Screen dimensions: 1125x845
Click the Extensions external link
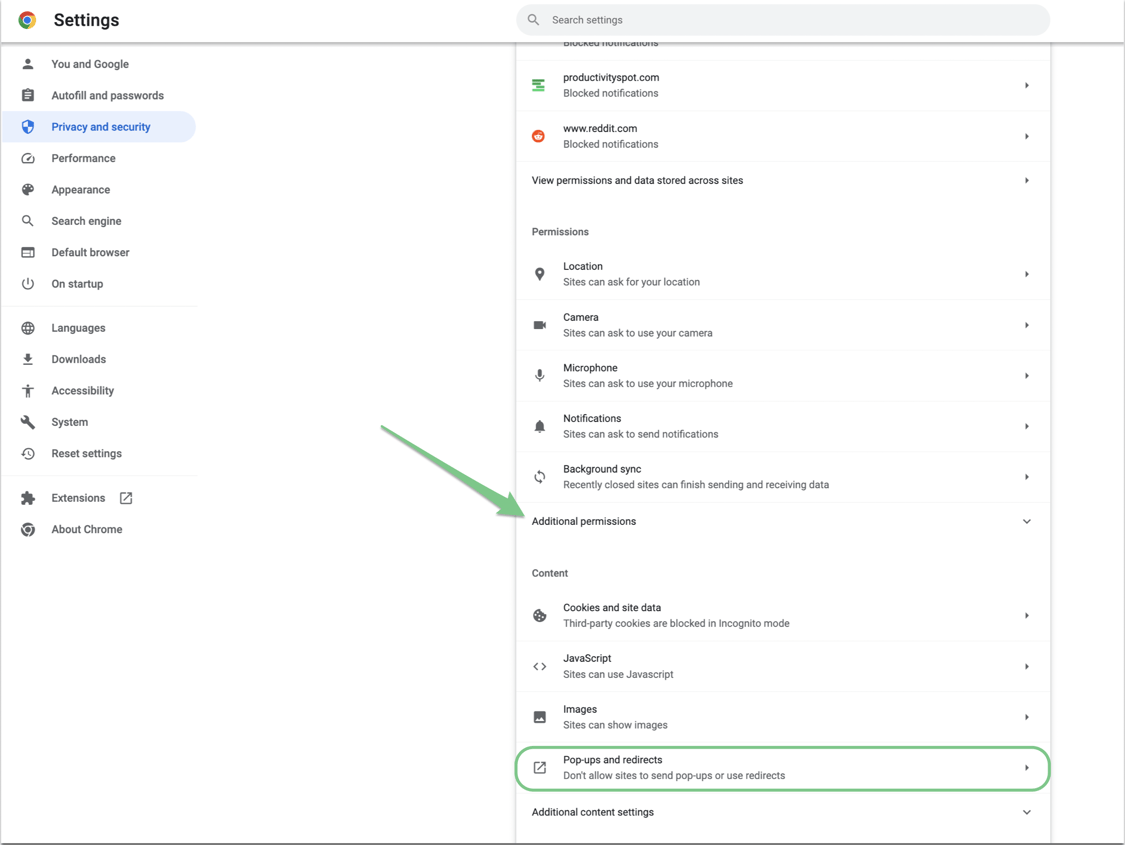[124, 497]
